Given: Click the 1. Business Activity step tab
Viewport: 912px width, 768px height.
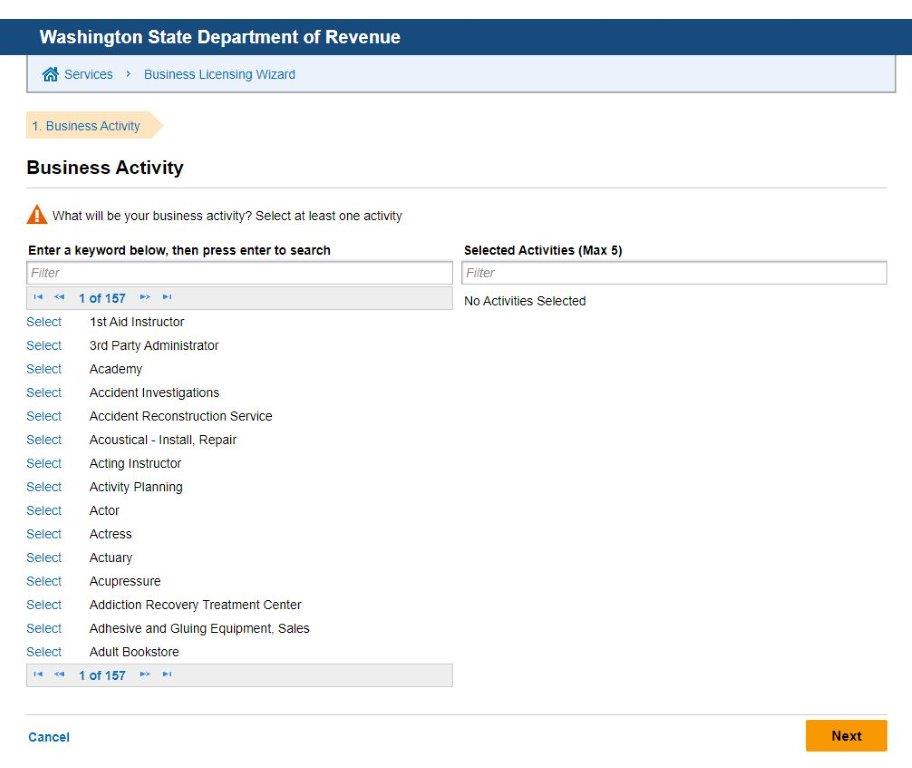Looking at the screenshot, I should (x=93, y=126).
